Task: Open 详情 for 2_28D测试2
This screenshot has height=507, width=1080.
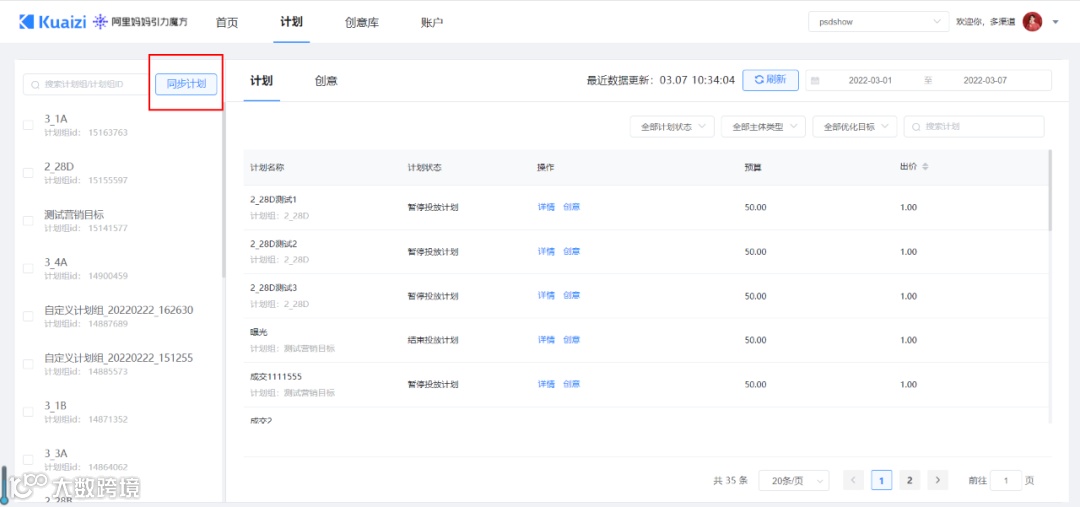Action: click(546, 251)
